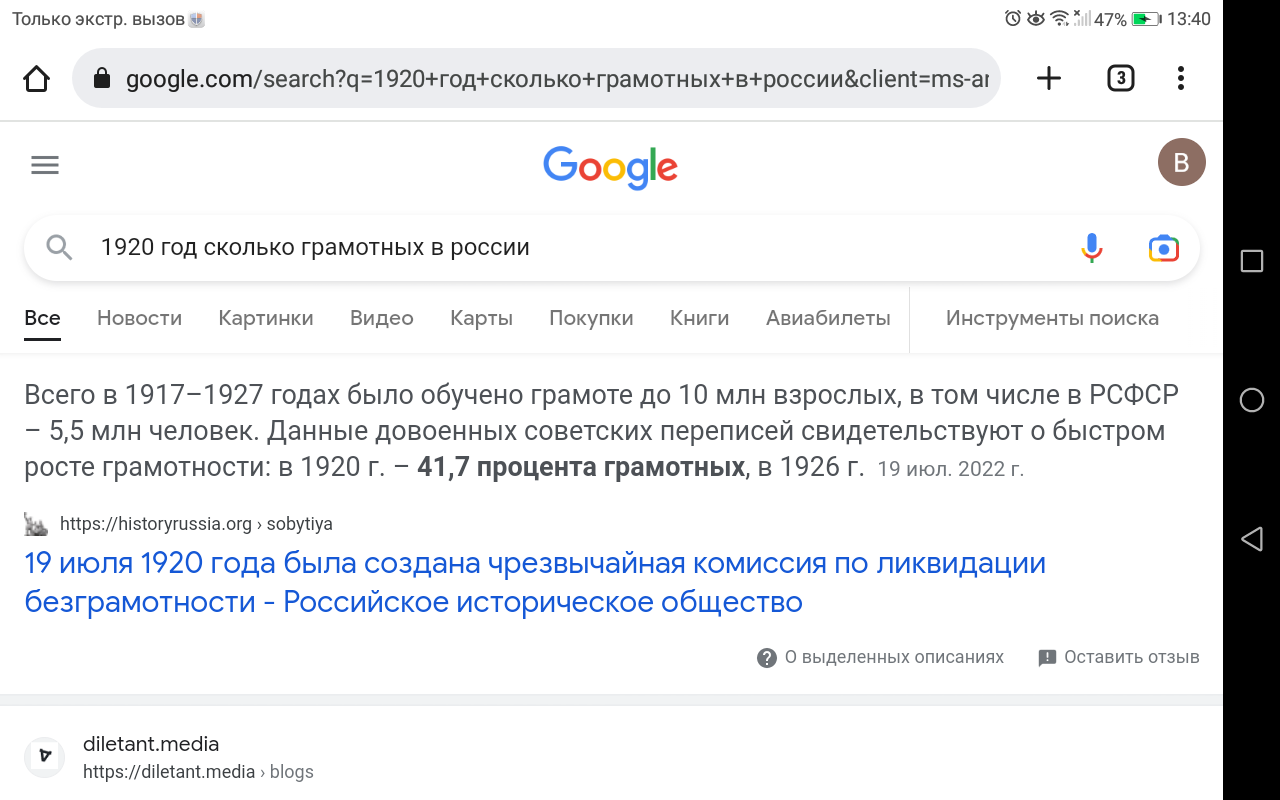Expand Инструменты поиска options
Screen dimensions: 1280x800
(1052, 318)
